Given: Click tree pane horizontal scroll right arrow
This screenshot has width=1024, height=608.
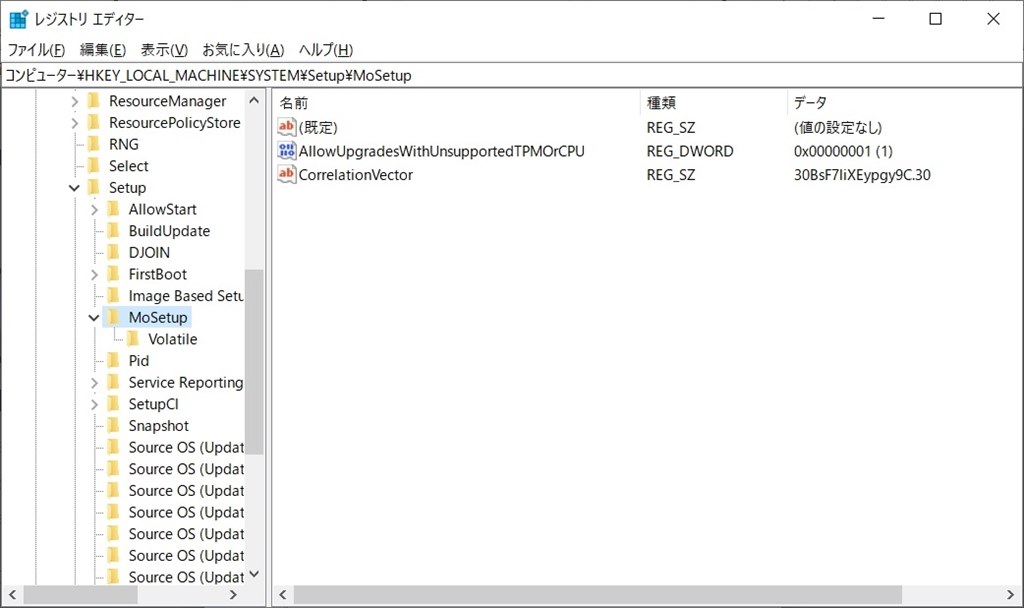Looking at the screenshot, I should (x=233, y=594).
